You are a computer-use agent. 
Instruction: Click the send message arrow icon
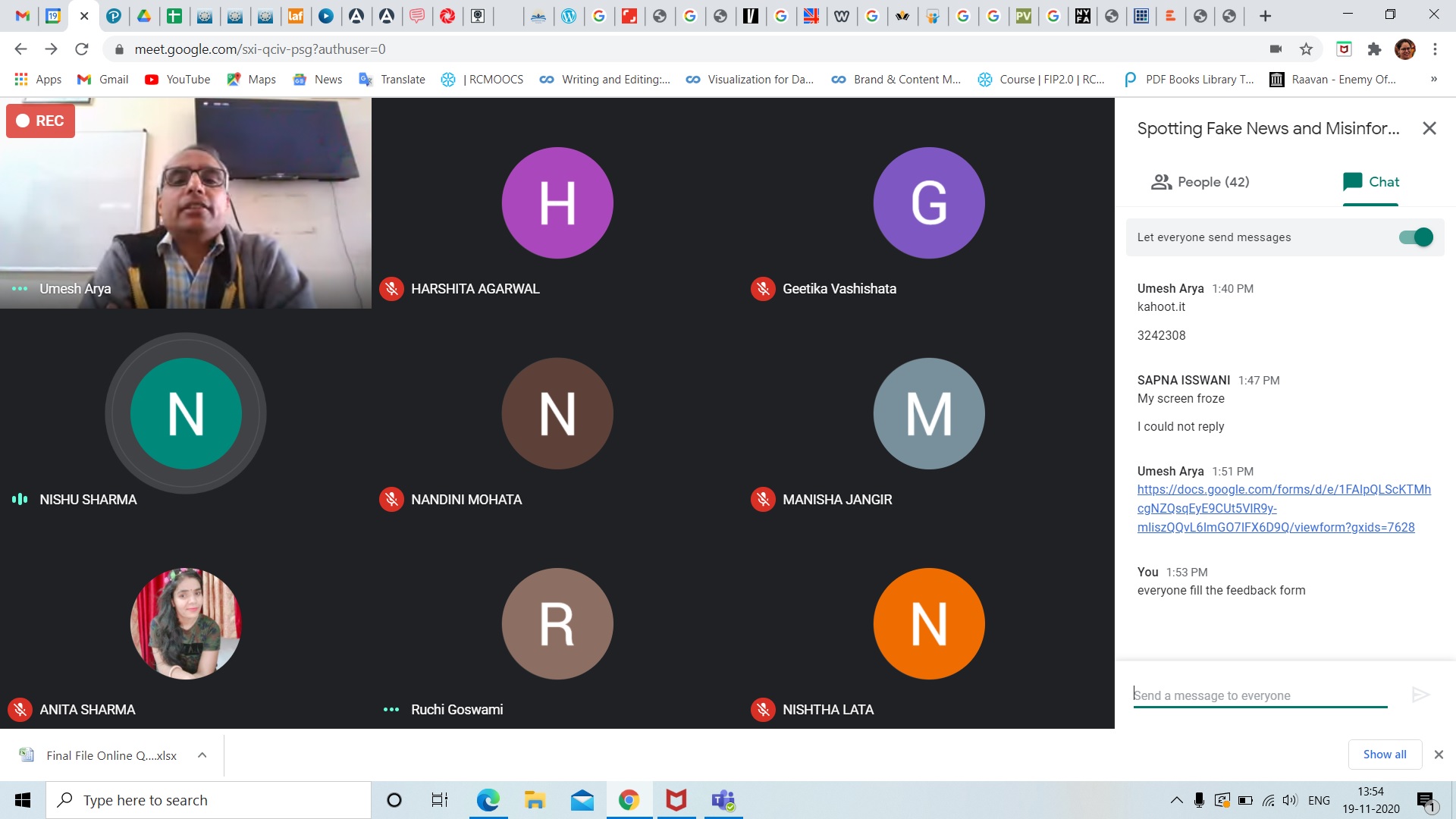coord(1420,695)
